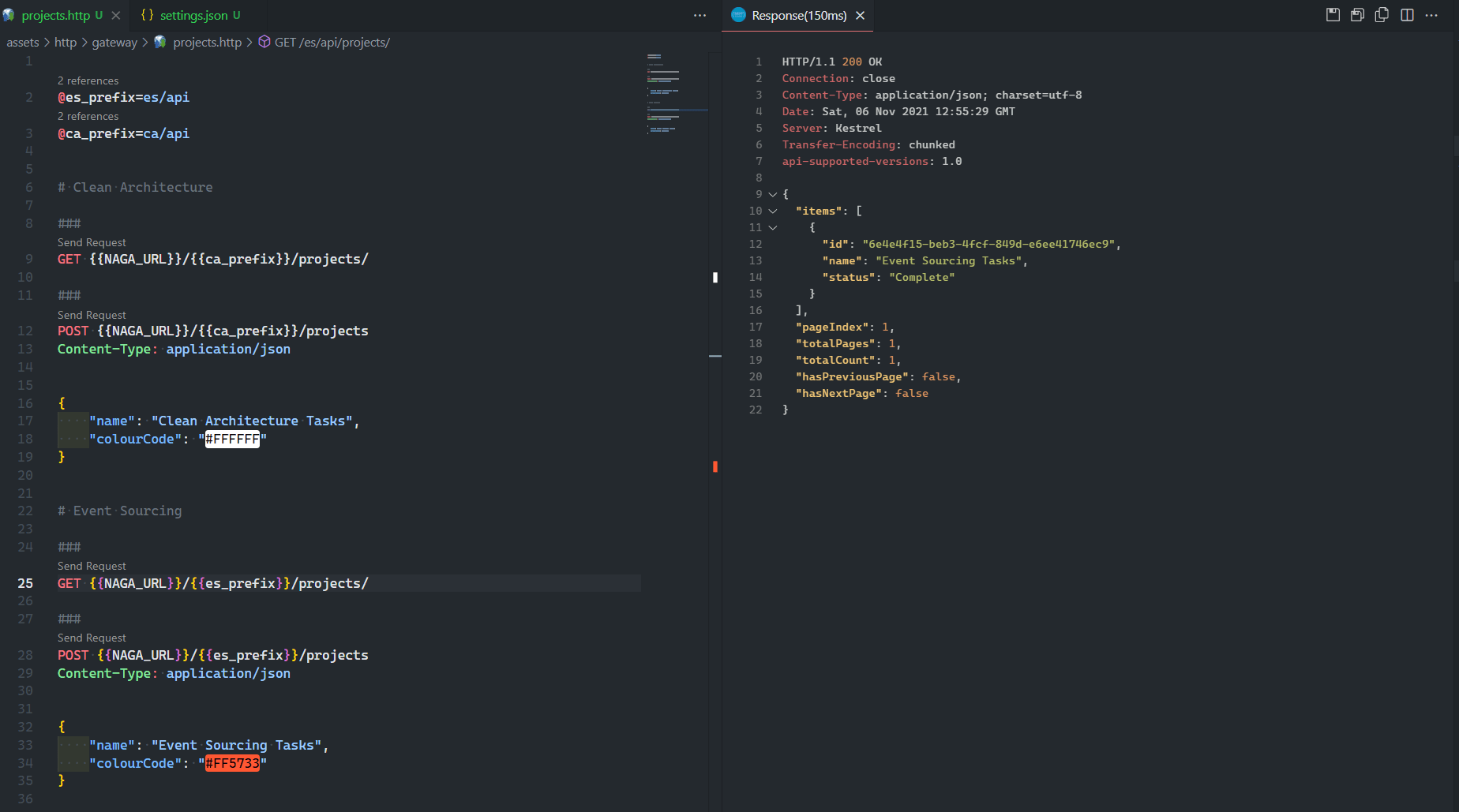Copy response body icon in toolbar
1459x812 pixels.
1382,15
